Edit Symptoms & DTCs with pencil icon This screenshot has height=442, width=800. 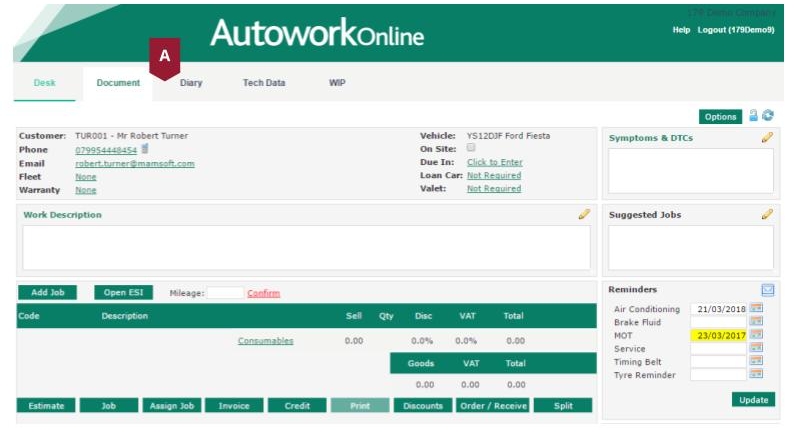click(x=767, y=138)
